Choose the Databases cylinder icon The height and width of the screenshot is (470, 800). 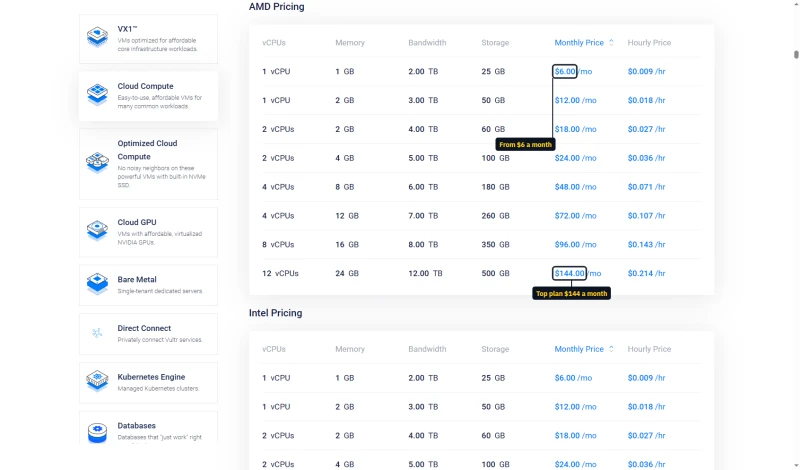tap(97, 432)
